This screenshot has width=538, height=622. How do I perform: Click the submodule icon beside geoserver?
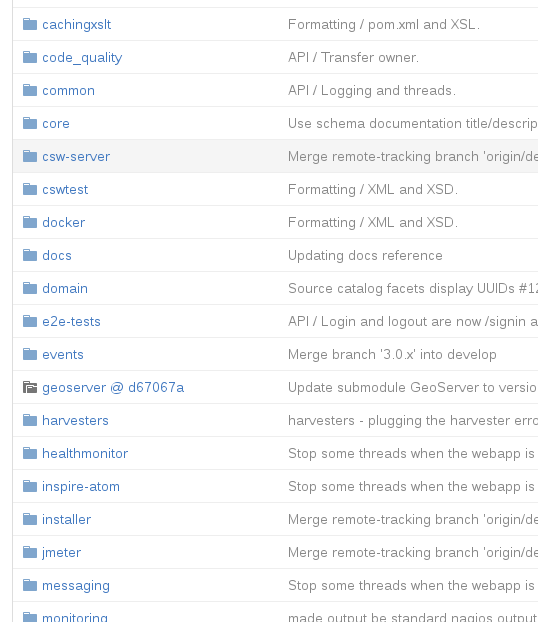30,387
